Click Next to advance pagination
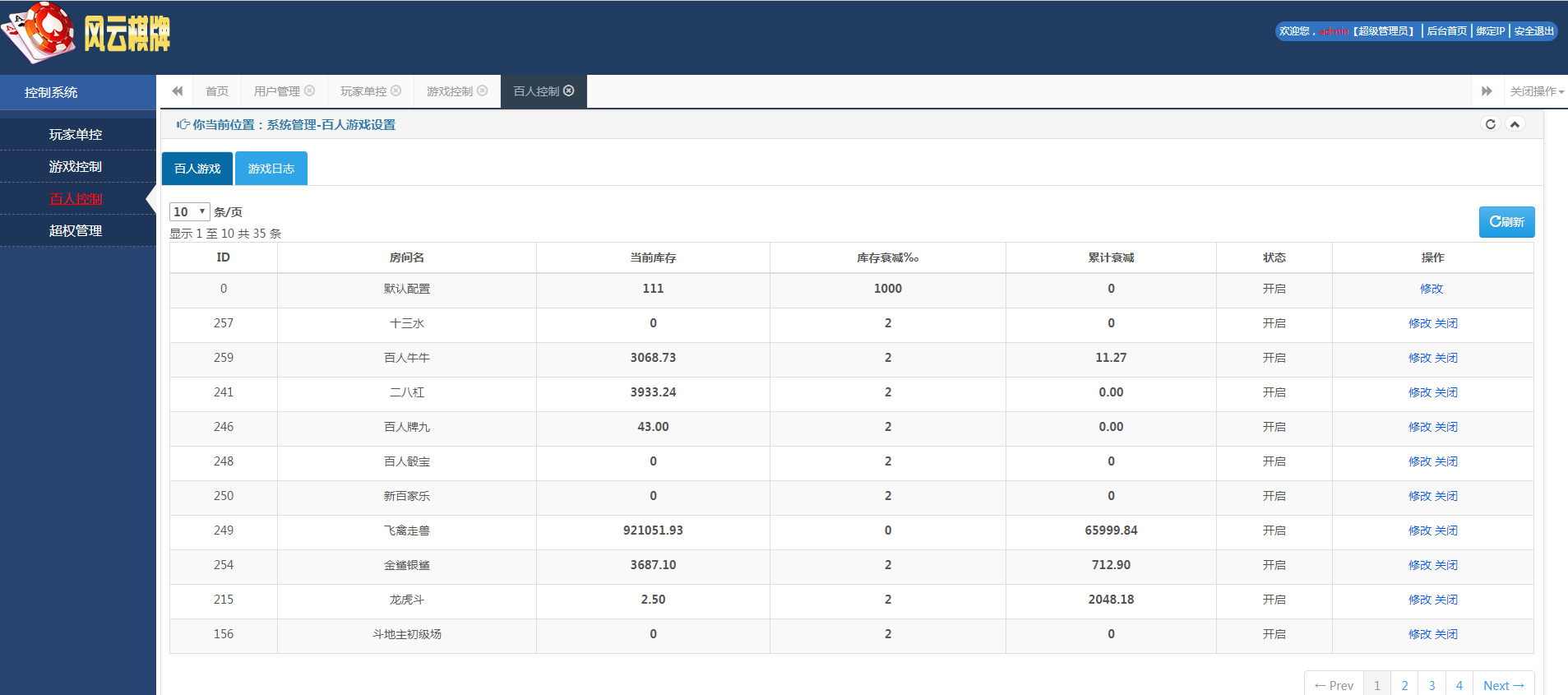Image resolution: width=1568 pixels, height=695 pixels. [x=1503, y=685]
